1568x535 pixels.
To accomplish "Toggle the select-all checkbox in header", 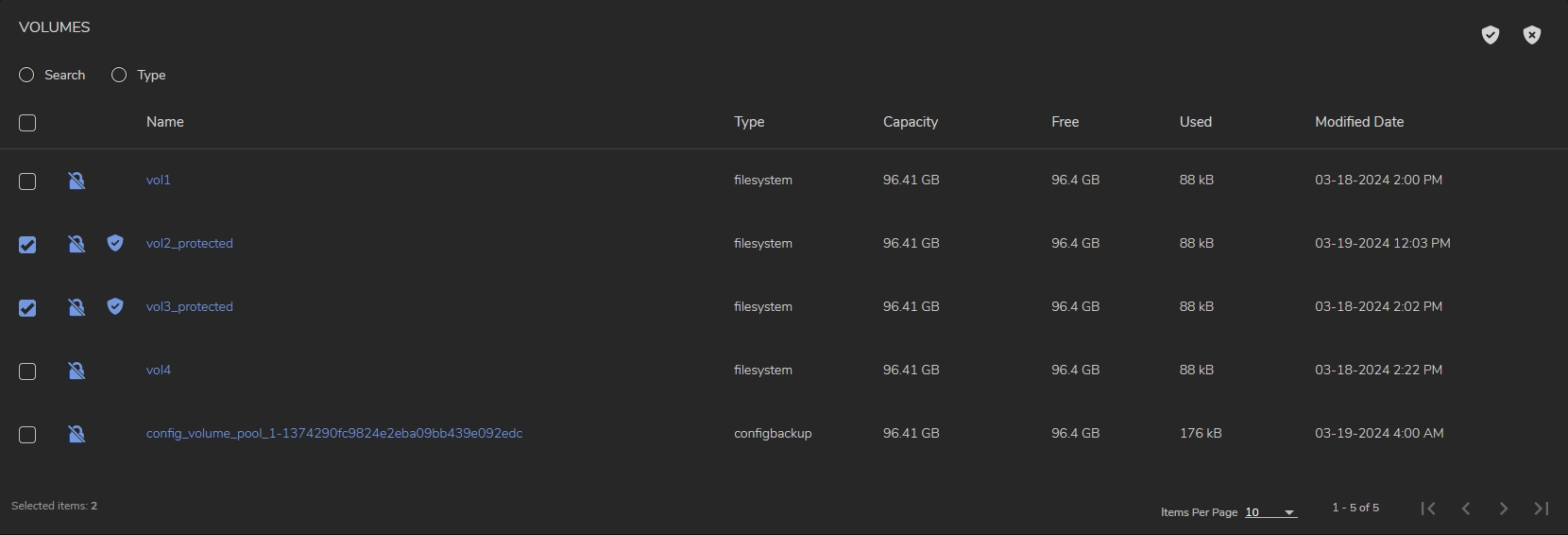I will (x=27, y=123).
